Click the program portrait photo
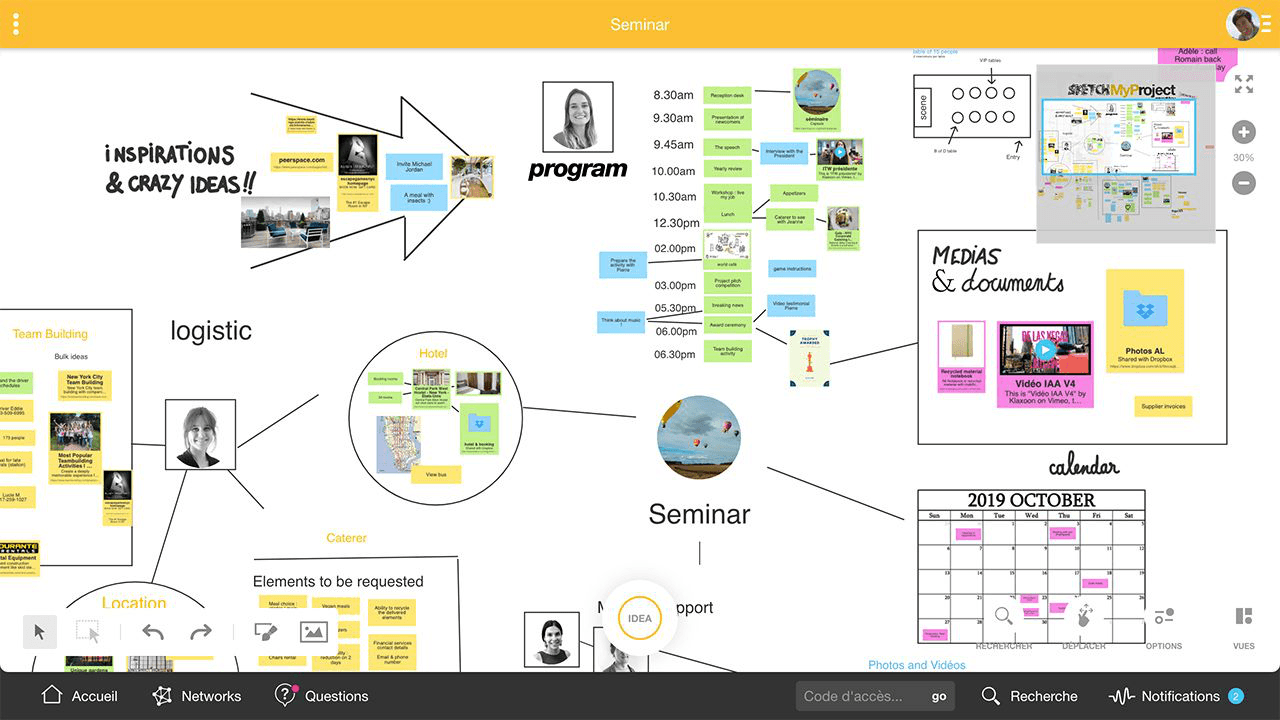Image resolution: width=1280 pixels, height=720 pixels. (x=578, y=116)
